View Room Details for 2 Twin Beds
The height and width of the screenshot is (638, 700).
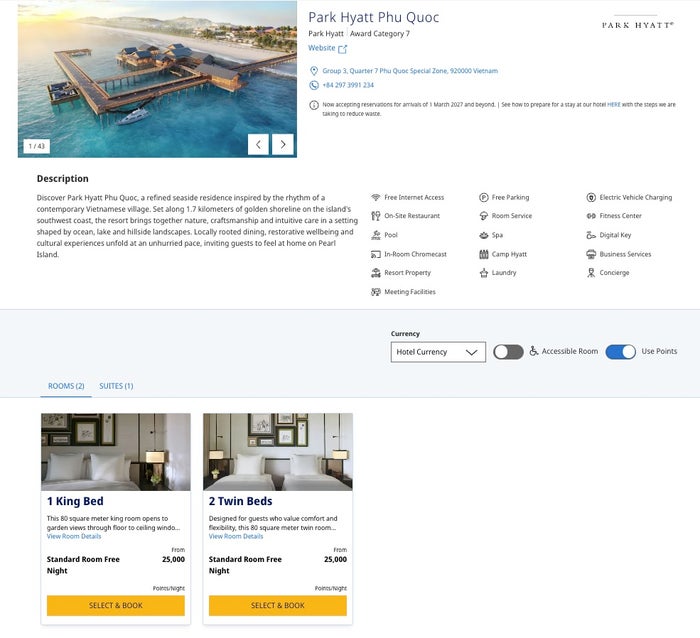point(236,536)
